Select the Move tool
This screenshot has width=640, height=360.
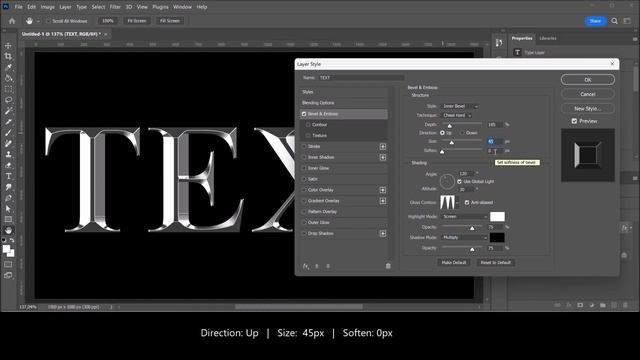[x=8, y=46]
